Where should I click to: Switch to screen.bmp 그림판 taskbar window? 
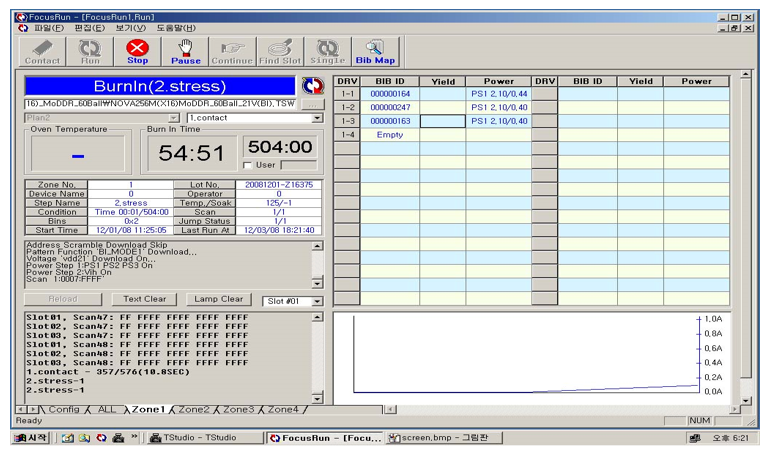pos(444,437)
